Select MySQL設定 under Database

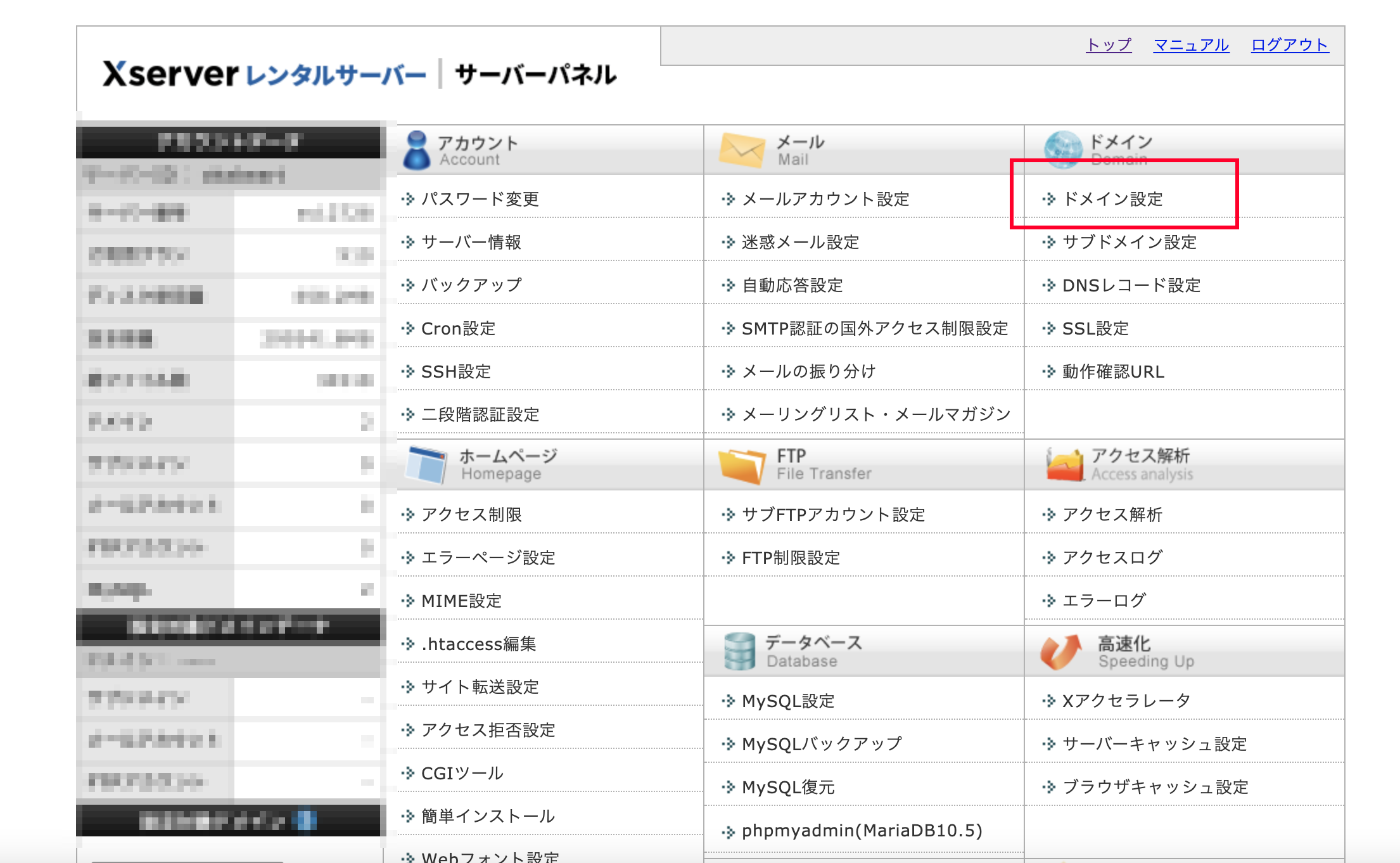[787, 701]
